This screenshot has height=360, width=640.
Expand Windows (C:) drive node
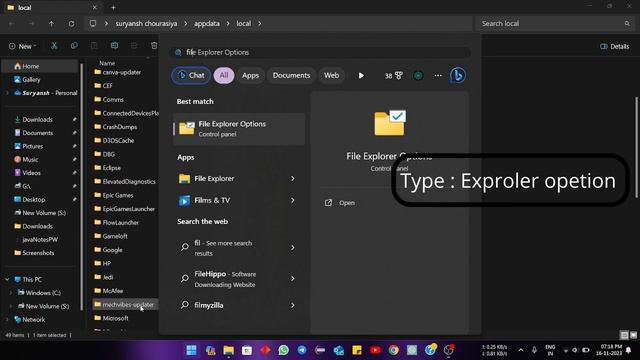tap(11, 293)
